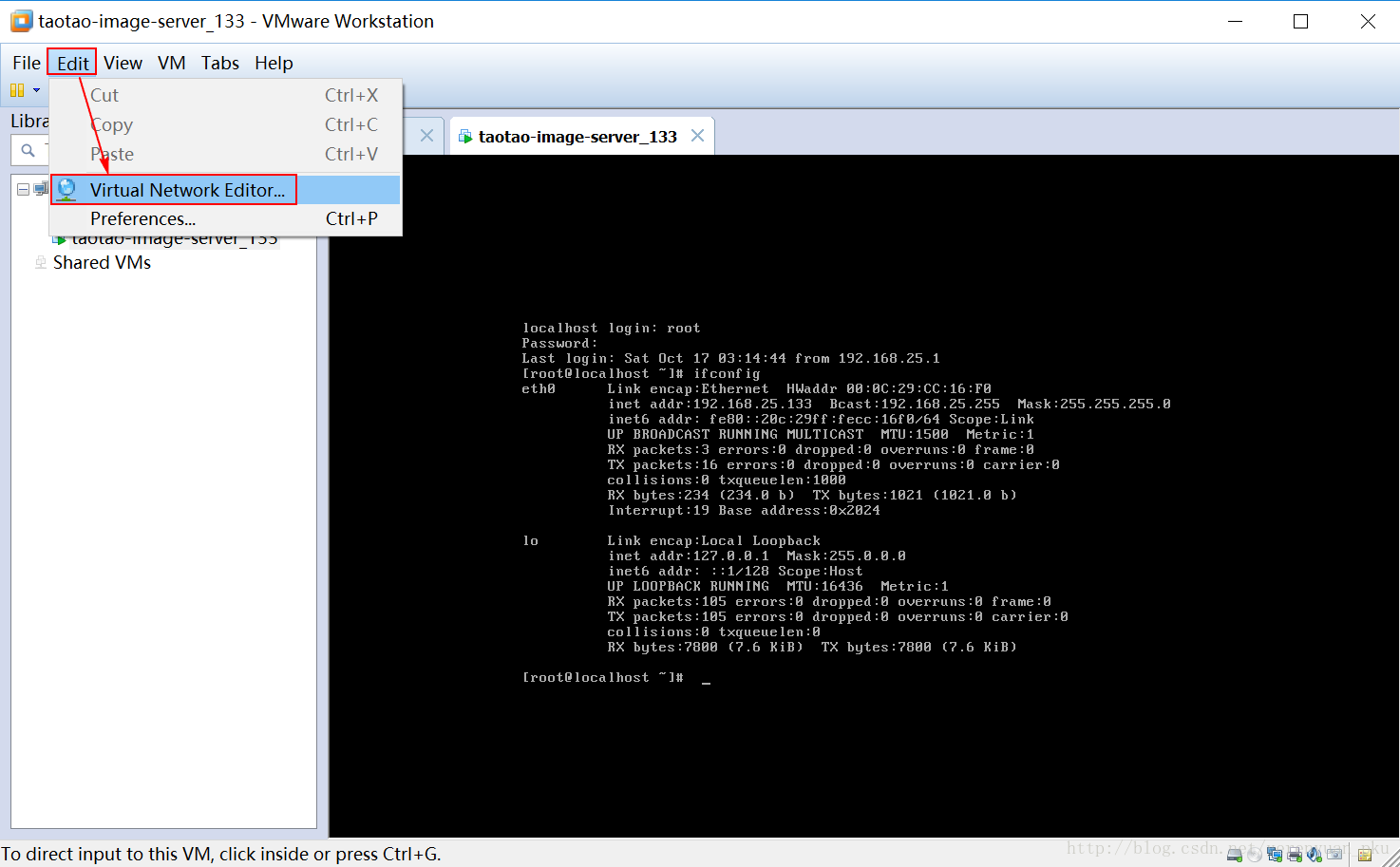The image size is (1400, 867).
Task: Click the 'ifconfig' command line text
Action: 727,373
